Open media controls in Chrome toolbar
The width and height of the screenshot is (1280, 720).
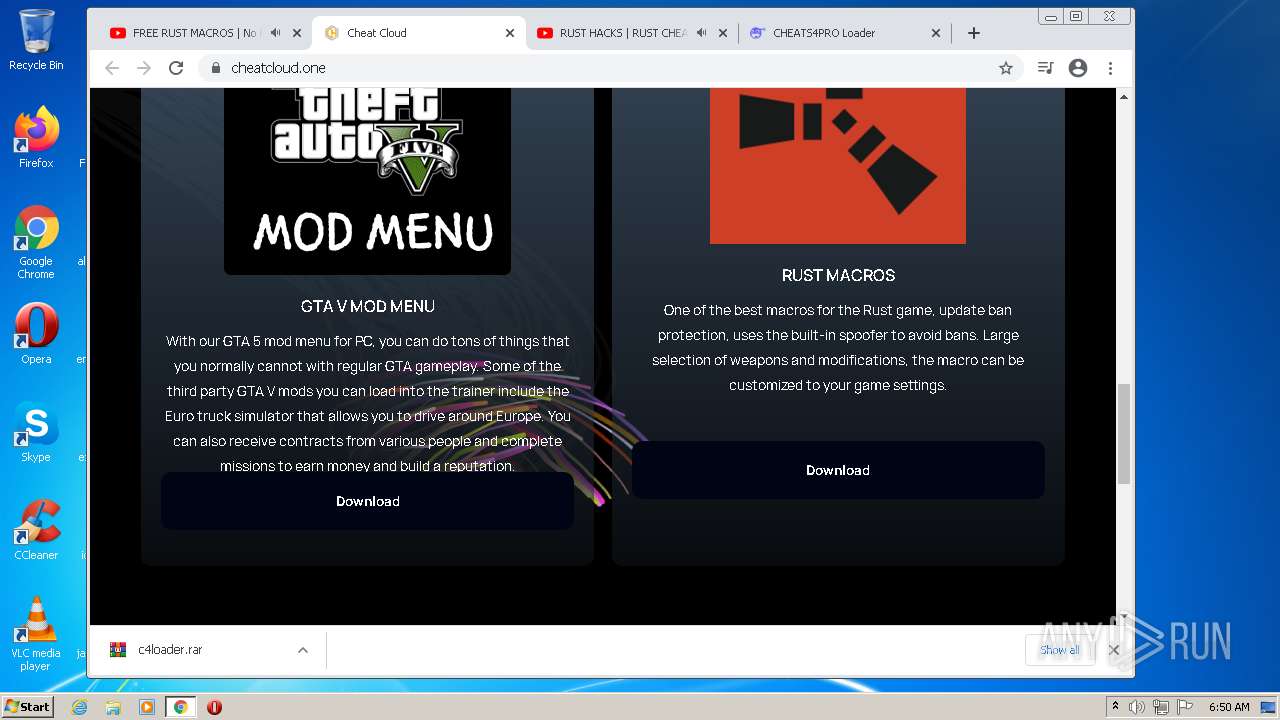[1045, 68]
